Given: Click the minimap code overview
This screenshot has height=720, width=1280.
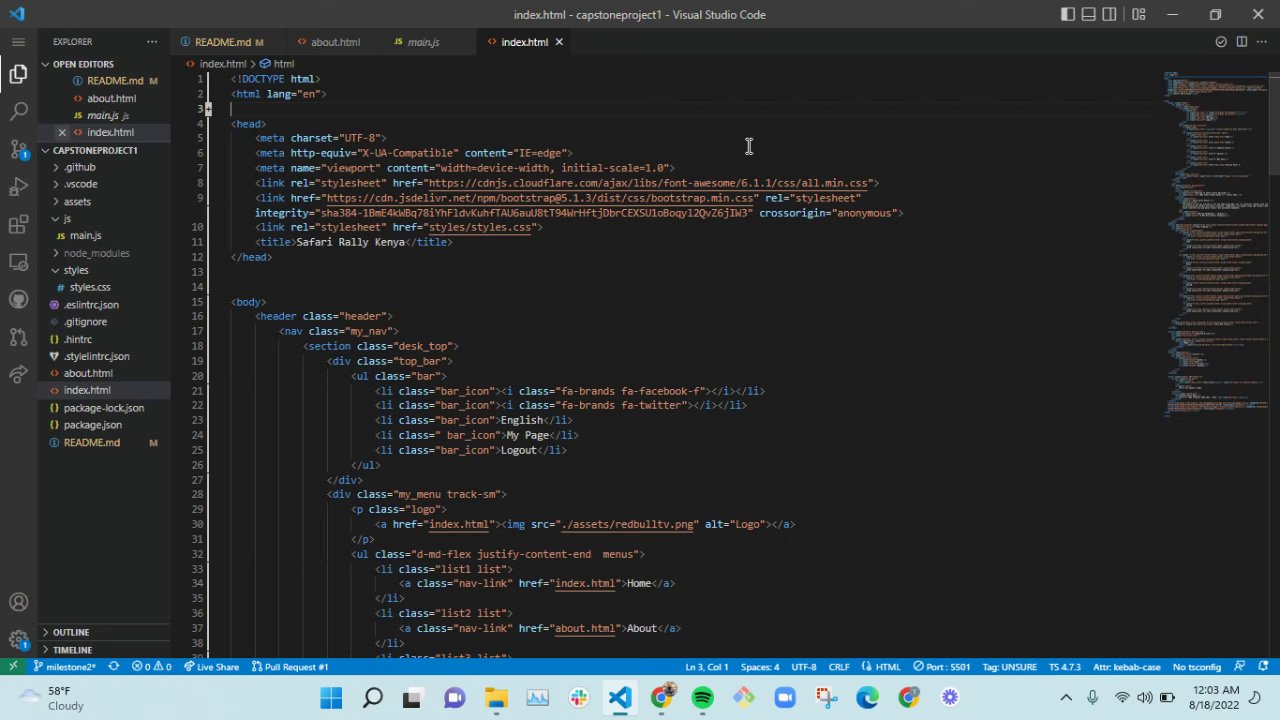Looking at the screenshot, I should 1213,240.
